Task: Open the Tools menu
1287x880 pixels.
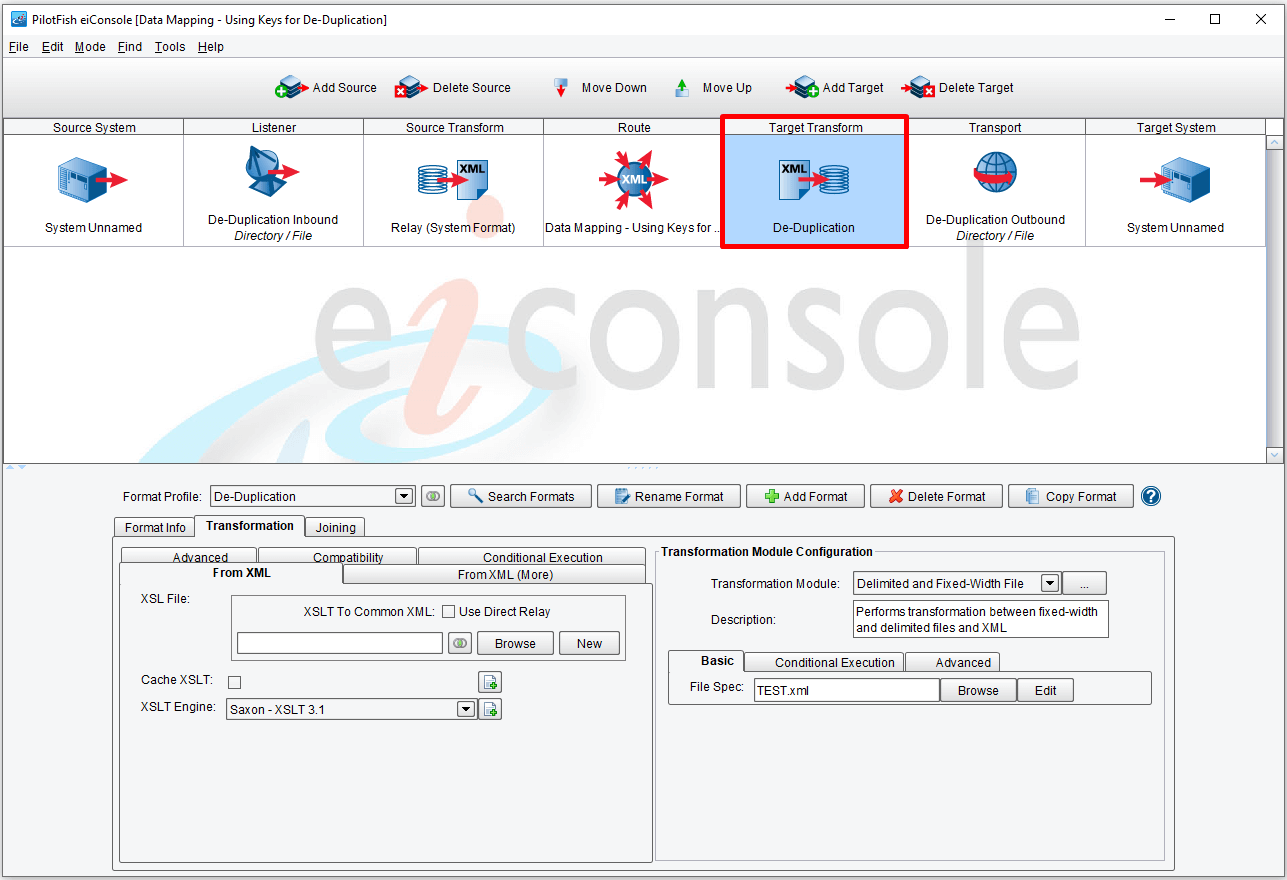Action: coord(170,47)
